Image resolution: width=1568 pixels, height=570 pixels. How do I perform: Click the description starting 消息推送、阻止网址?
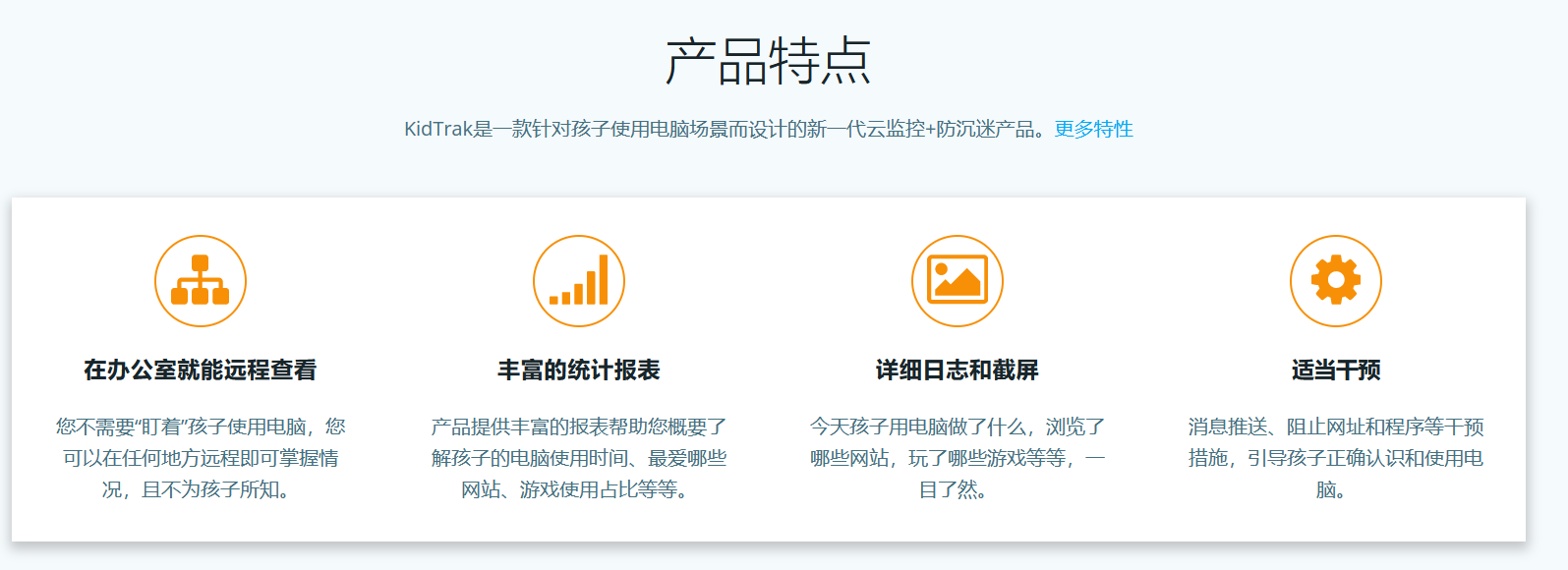pyautogui.click(x=1336, y=458)
